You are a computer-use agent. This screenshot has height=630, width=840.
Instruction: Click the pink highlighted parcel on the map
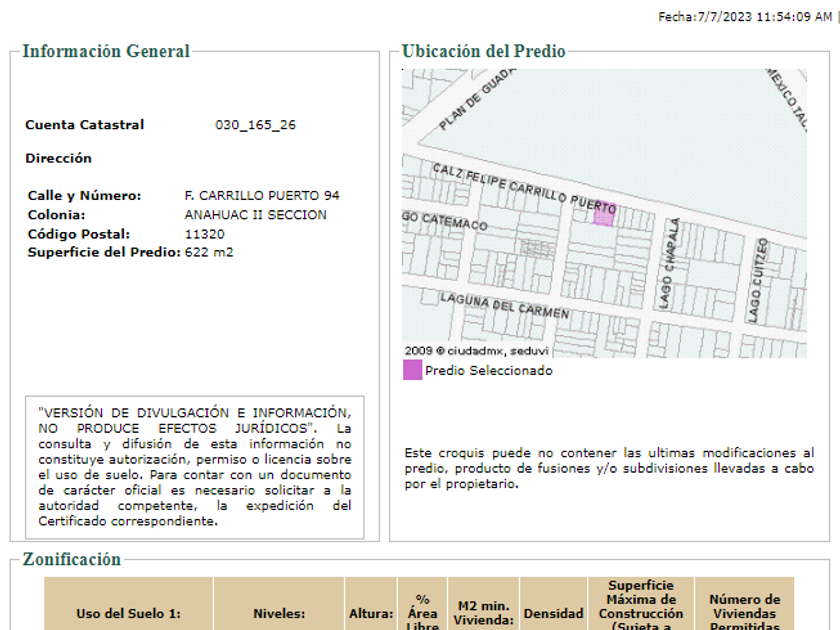pyautogui.click(x=604, y=214)
